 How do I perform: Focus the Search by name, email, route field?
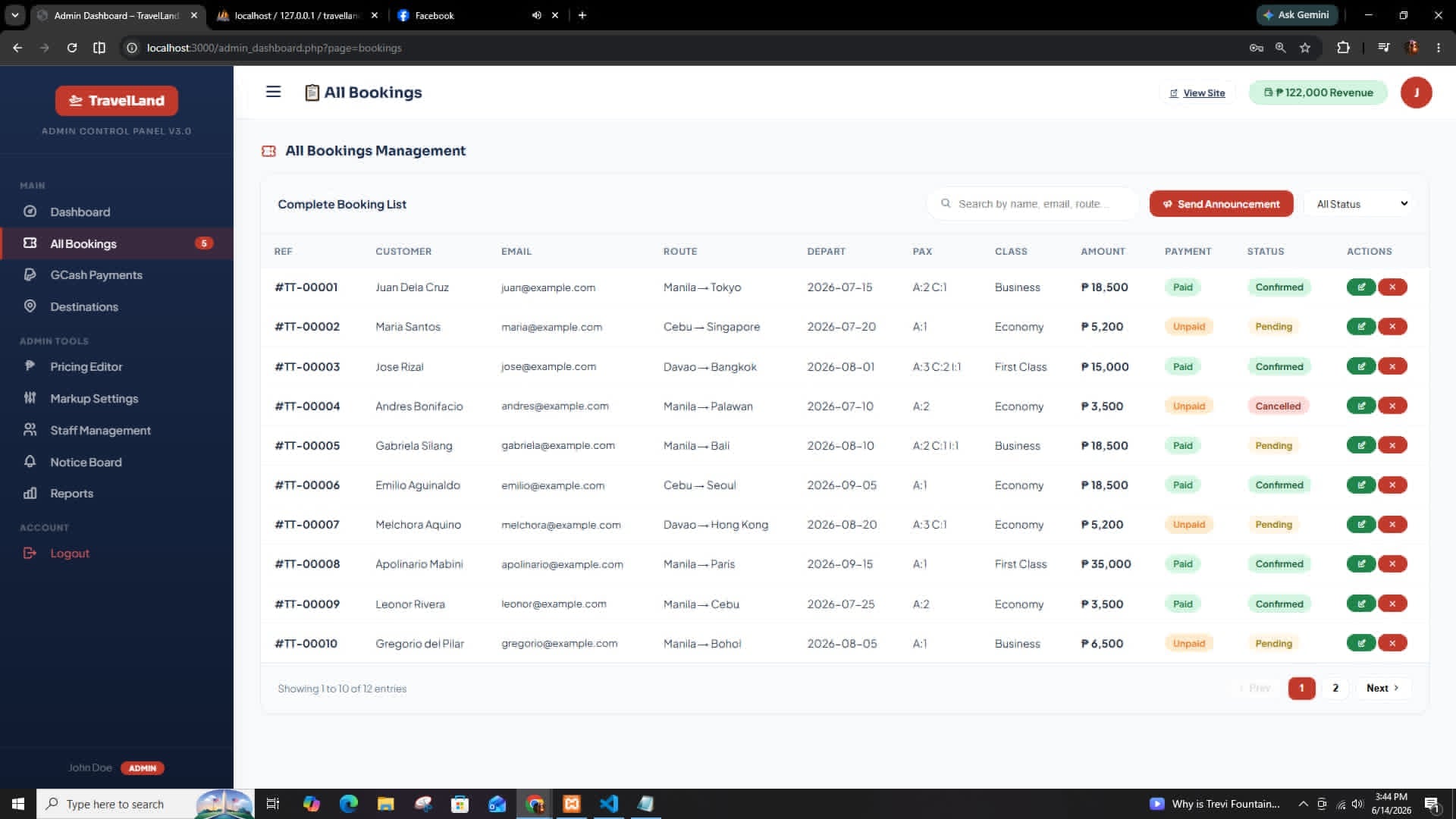pos(1033,204)
